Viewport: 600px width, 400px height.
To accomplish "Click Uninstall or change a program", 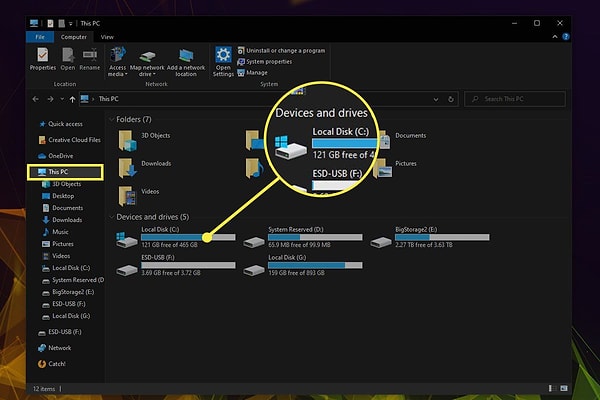I will coord(281,51).
